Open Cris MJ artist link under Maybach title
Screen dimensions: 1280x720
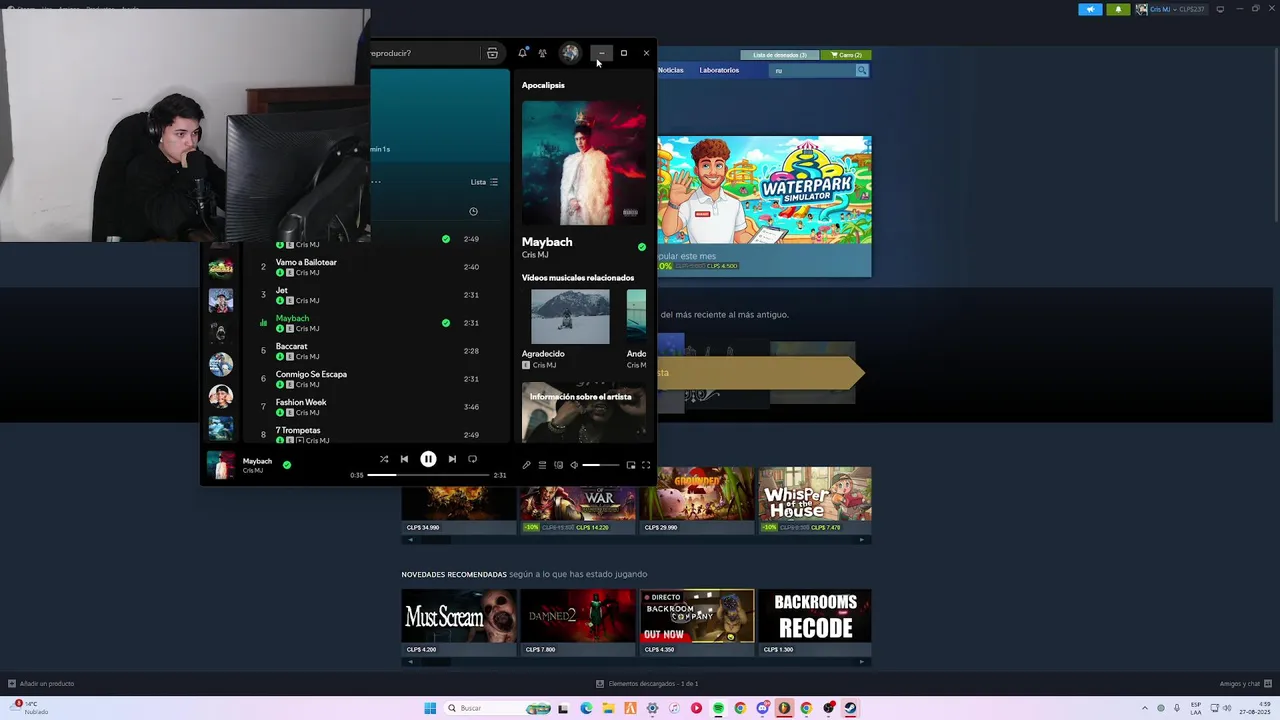pos(535,255)
